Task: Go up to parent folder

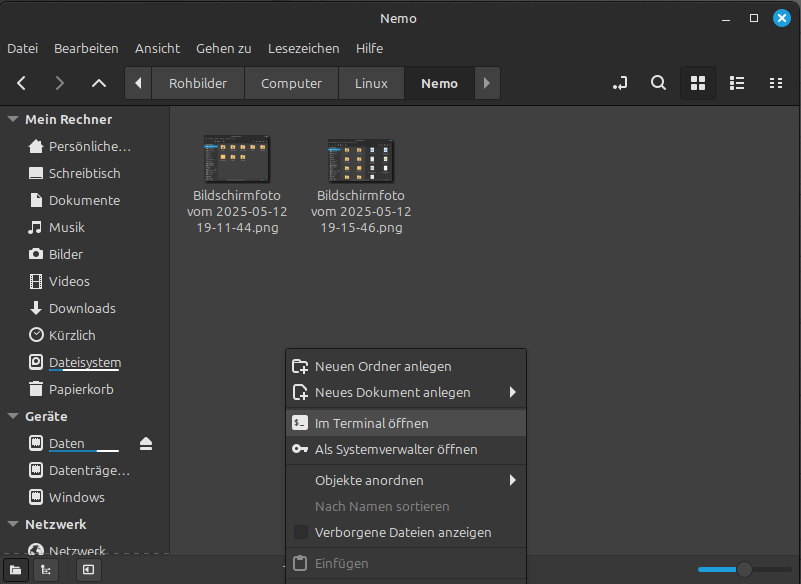Action: [98, 83]
